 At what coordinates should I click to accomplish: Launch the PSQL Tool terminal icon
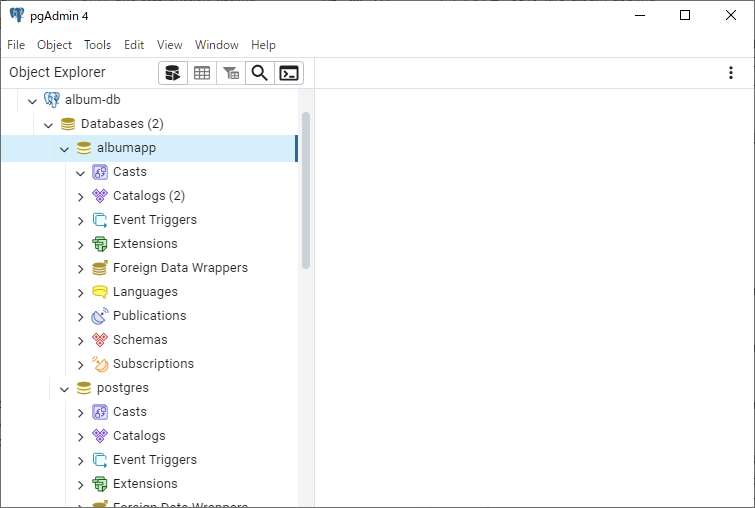[x=289, y=73]
